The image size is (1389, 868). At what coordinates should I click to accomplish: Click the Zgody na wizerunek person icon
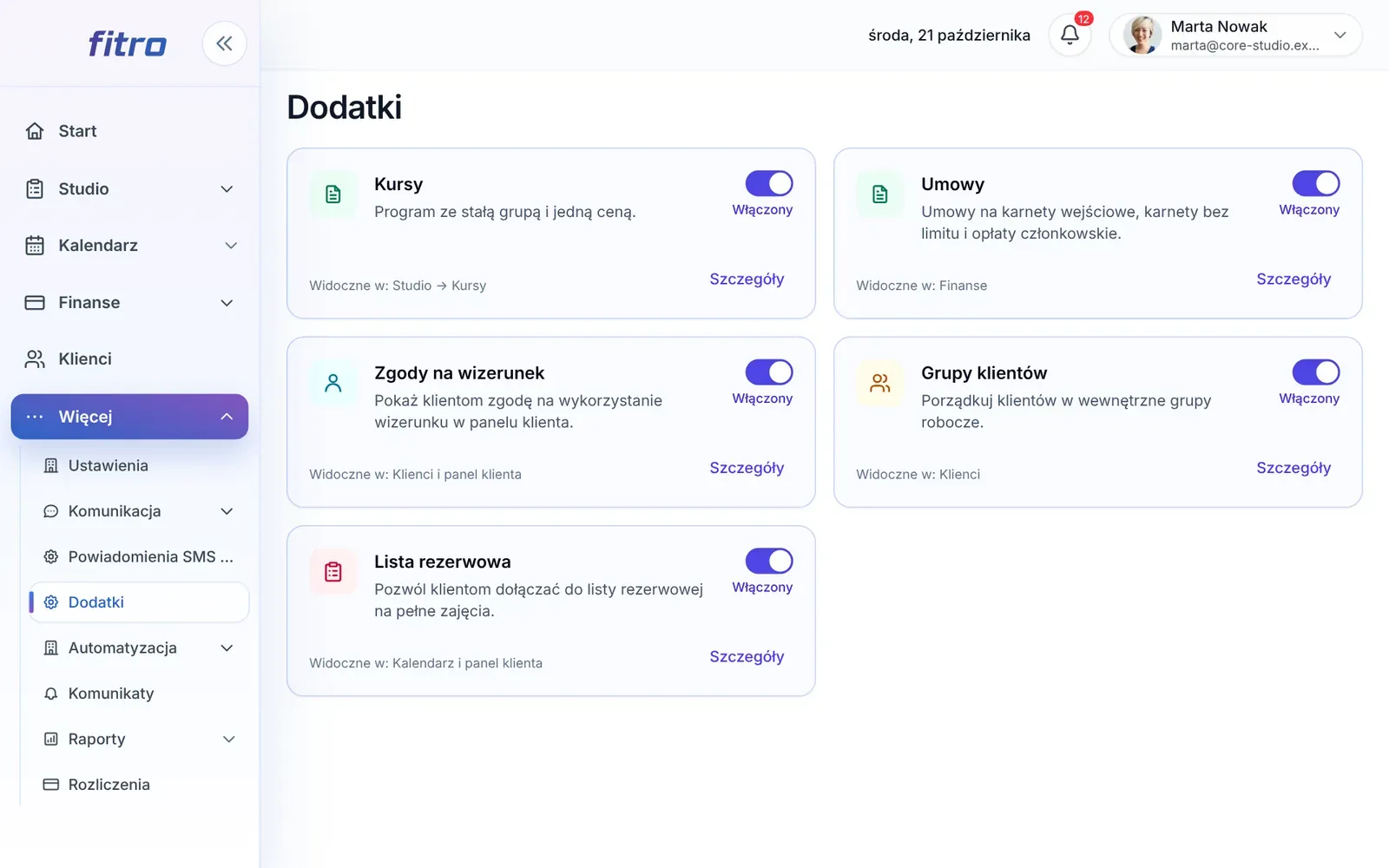(x=333, y=383)
